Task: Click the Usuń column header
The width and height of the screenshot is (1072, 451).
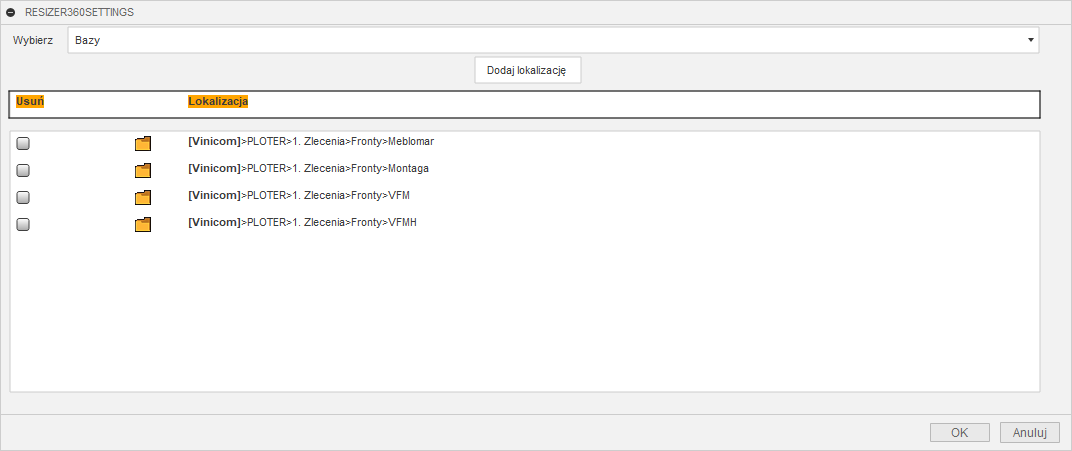Action: tap(30, 102)
